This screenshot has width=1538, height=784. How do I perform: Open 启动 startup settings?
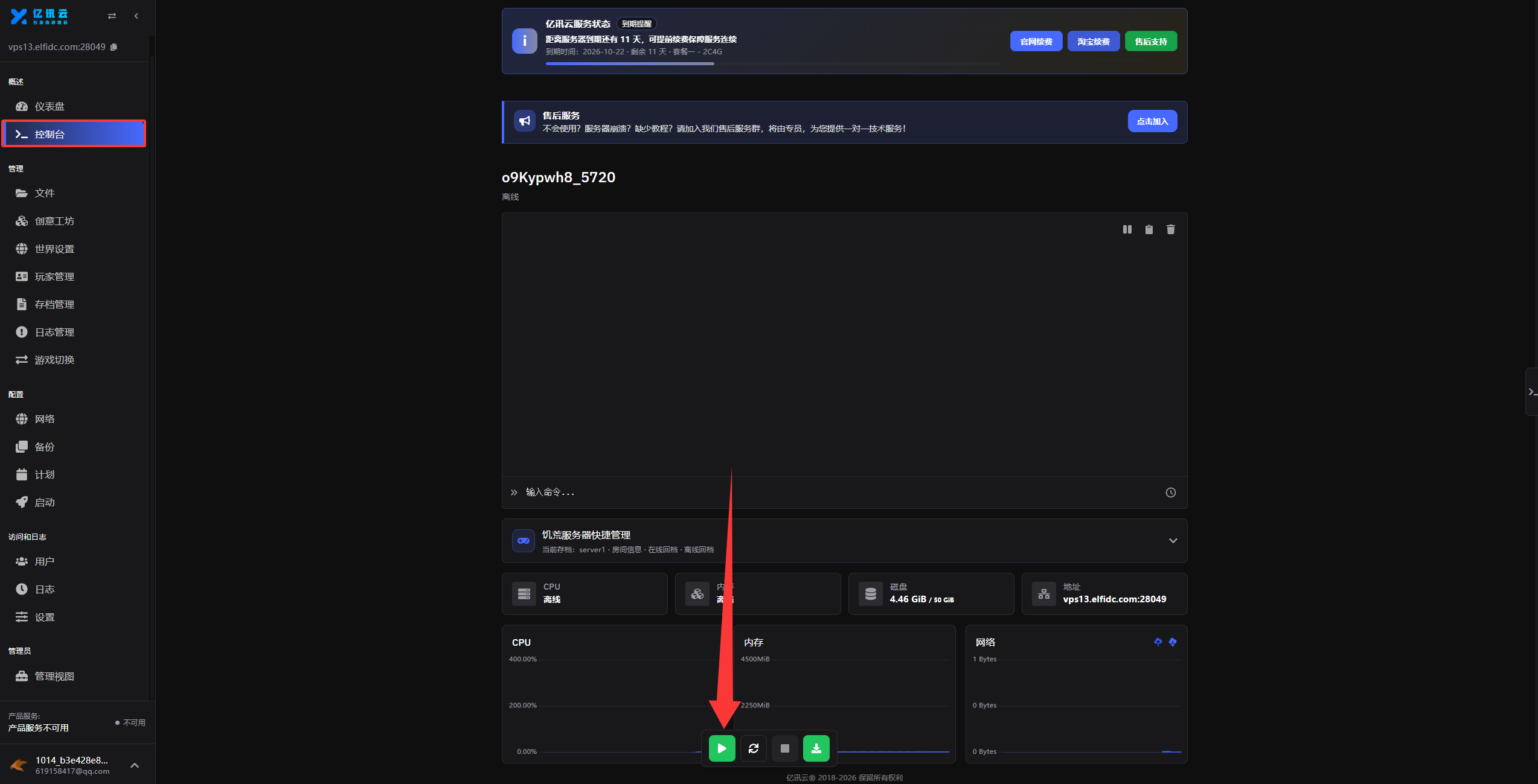(74, 502)
